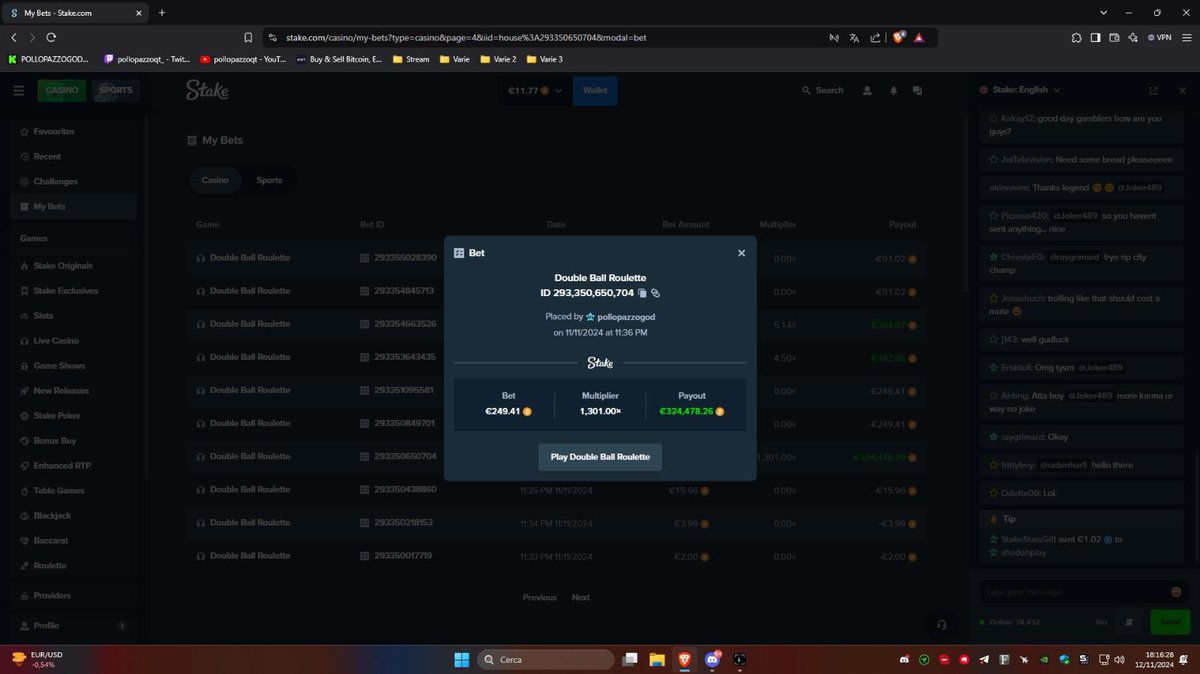
Task: Toggle the browser sidebar panel icon
Action: pyautogui.click(x=1095, y=37)
